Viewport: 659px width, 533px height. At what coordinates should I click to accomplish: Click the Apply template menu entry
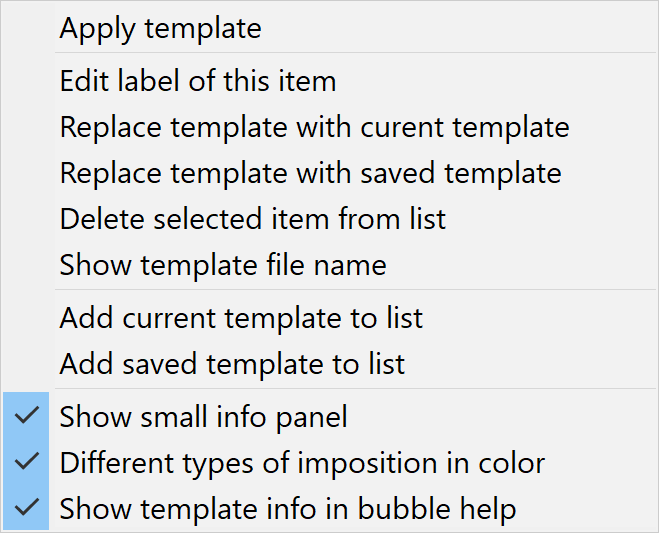(x=160, y=28)
